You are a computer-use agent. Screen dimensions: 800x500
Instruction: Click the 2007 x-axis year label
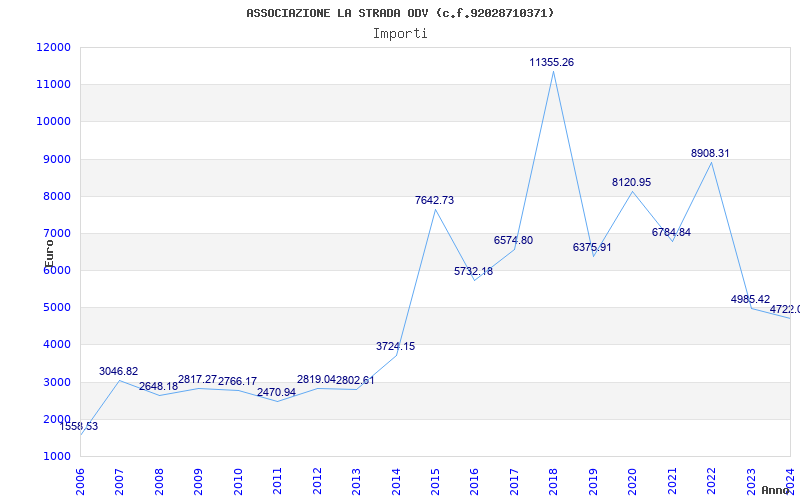click(x=119, y=481)
